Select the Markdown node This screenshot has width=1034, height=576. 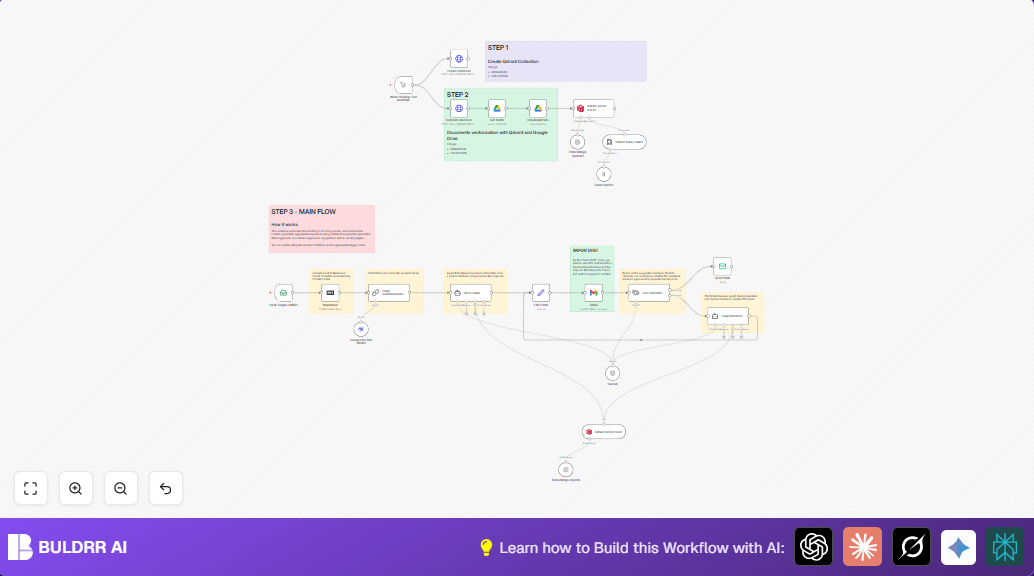coord(330,293)
